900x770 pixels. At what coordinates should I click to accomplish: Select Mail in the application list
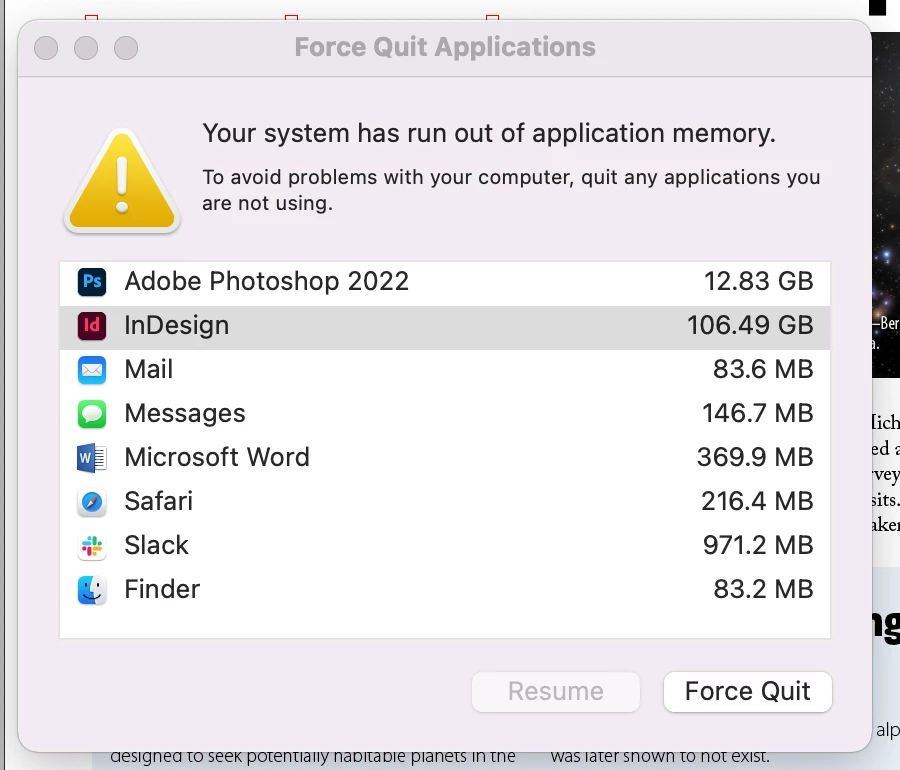tap(149, 370)
